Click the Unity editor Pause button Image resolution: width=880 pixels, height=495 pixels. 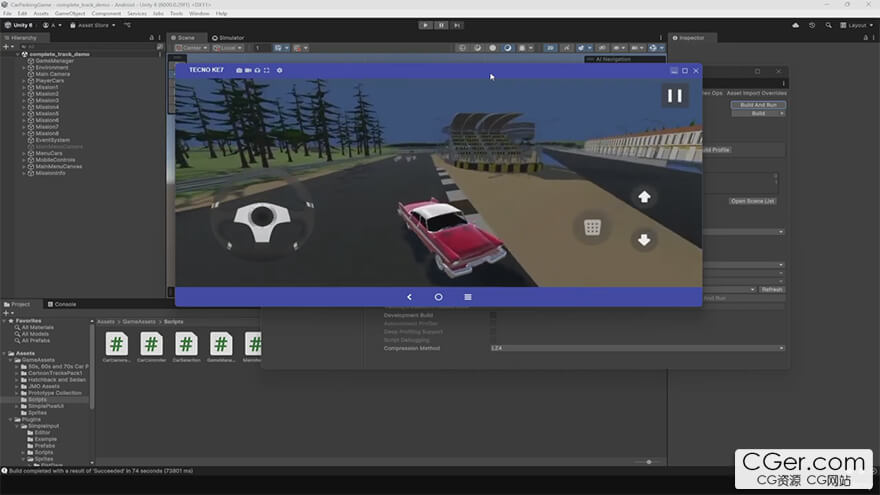point(441,25)
